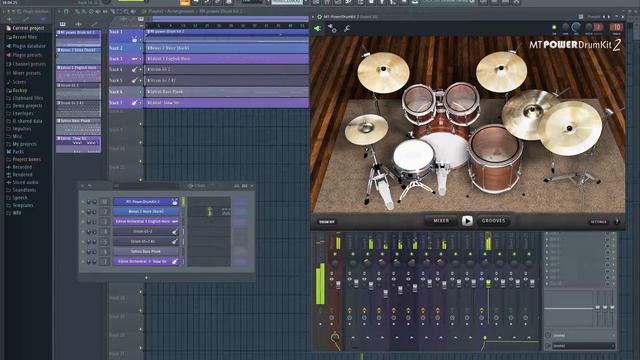Screen dimensions: 640x360
Task: Select the MT PowerDrumKit 2 channel button
Action: pos(146,202)
